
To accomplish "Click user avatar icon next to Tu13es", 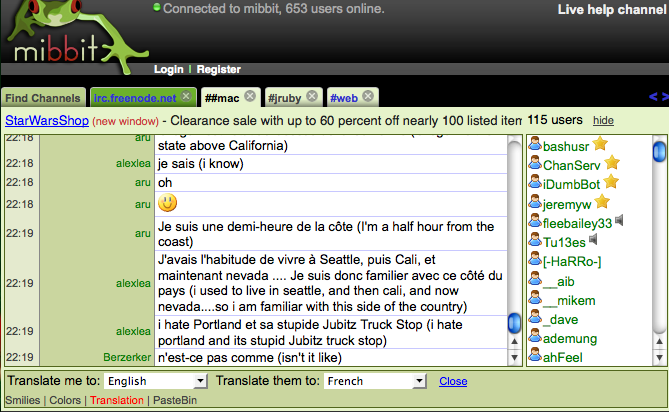I will (x=535, y=240).
